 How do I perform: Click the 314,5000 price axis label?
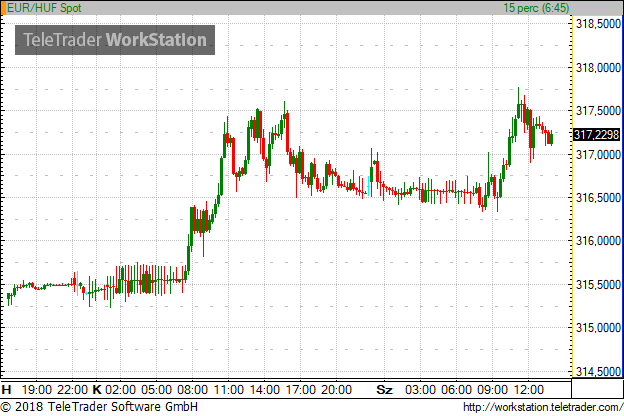(x=598, y=371)
